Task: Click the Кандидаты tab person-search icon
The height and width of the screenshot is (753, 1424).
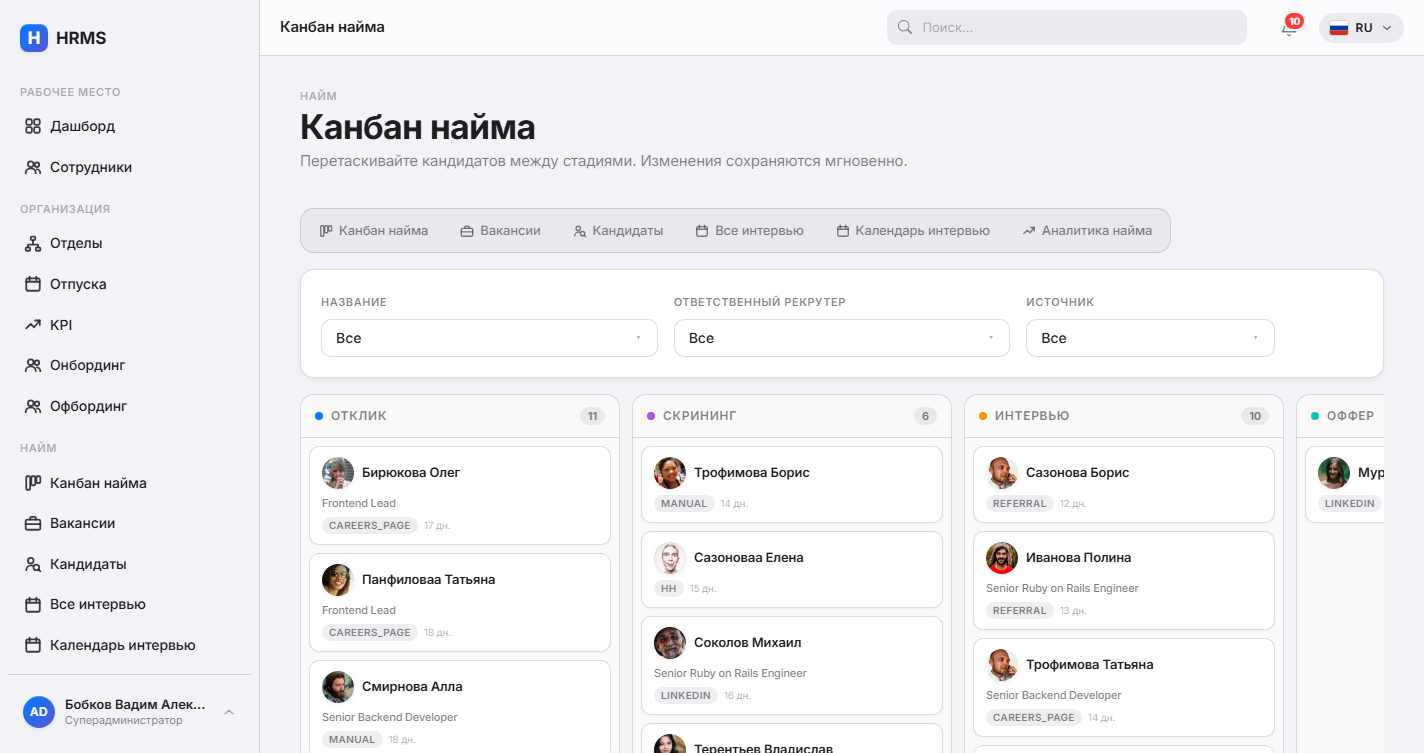Action: (580, 231)
